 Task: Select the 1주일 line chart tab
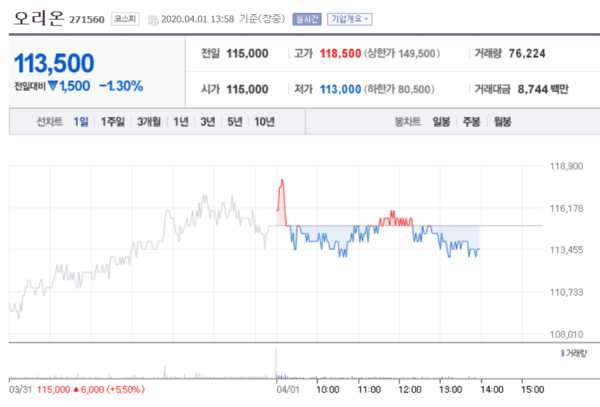coord(112,122)
